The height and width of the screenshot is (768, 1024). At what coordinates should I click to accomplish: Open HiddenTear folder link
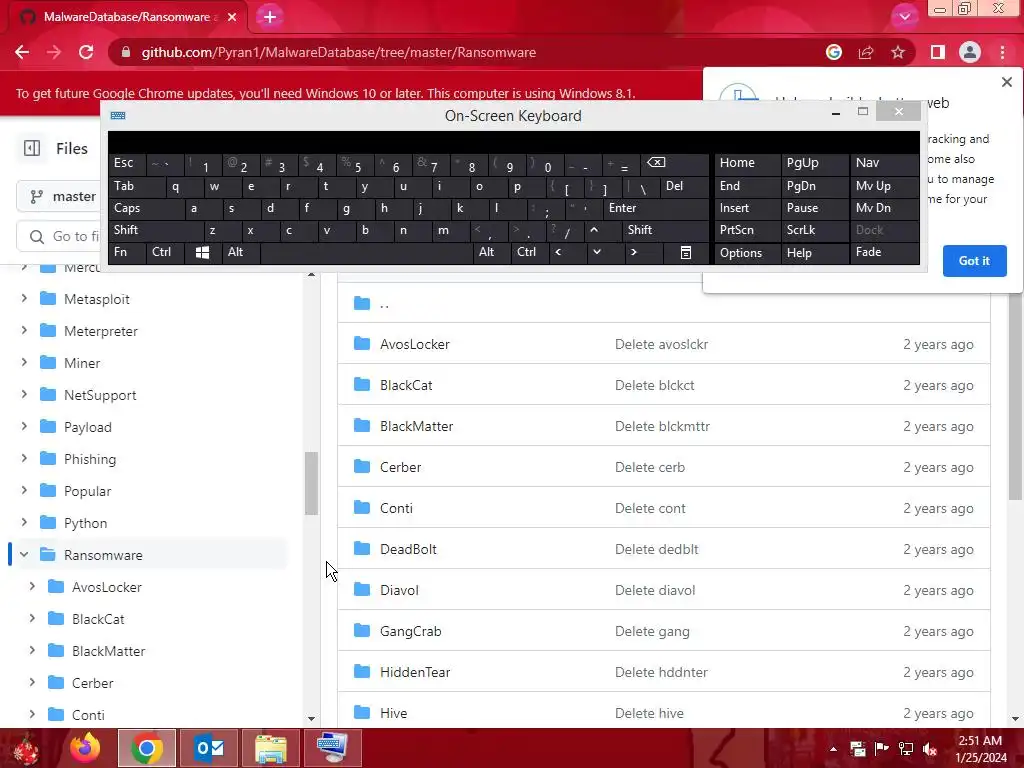point(415,672)
